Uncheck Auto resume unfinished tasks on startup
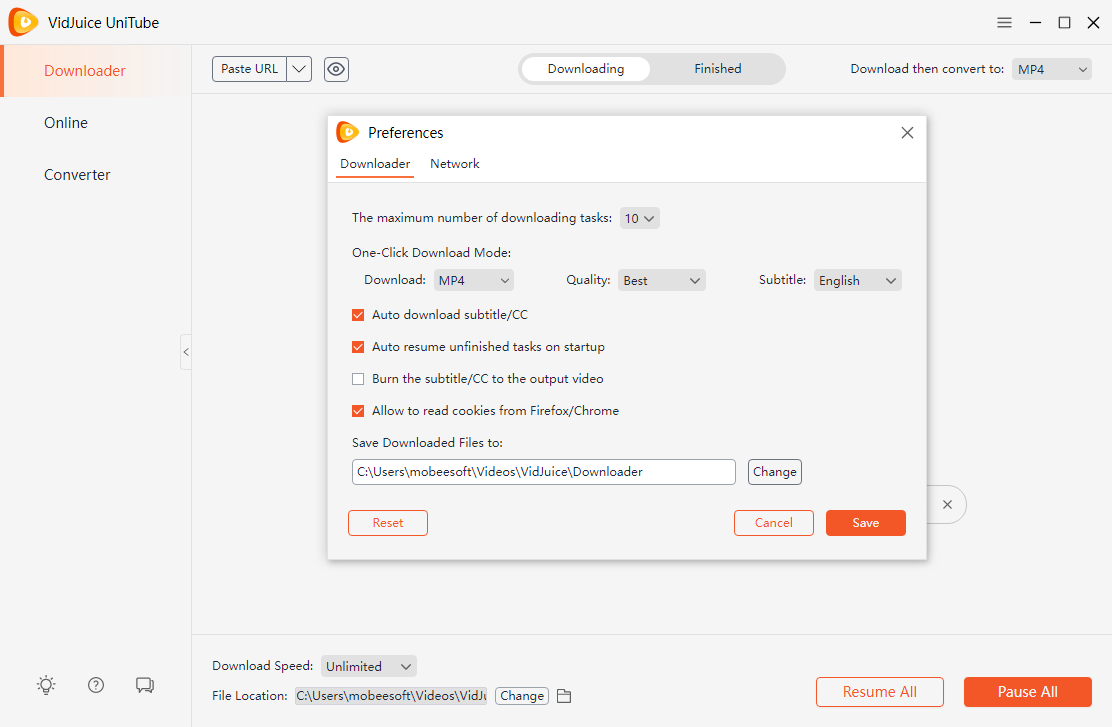 tap(358, 347)
